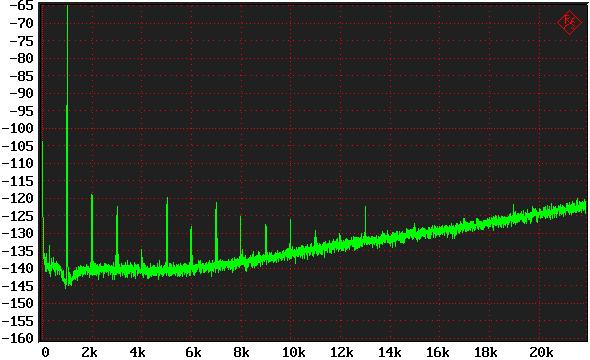This screenshot has width=590, height=360.
Task: Click the -110 label on the vertical axis
Action: (18, 163)
